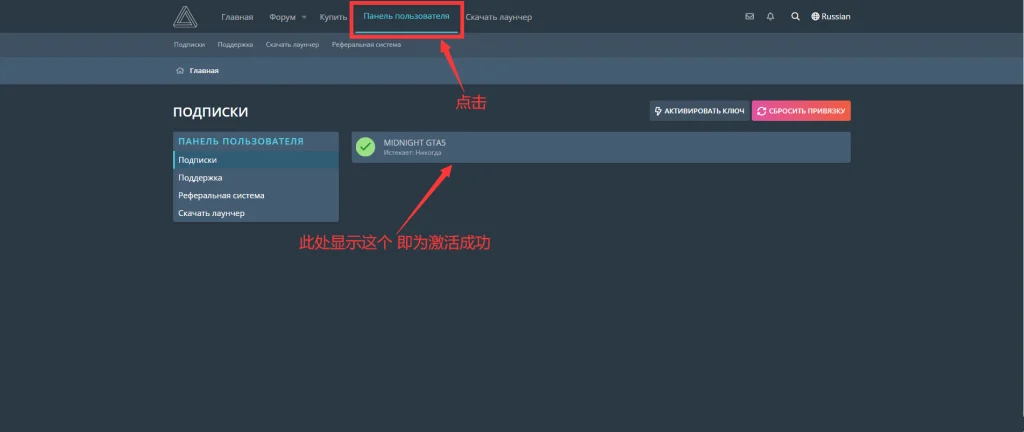Open Реферальная система in secondary nav bar
This screenshot has width=1024, height=432.
coord(366,45)
